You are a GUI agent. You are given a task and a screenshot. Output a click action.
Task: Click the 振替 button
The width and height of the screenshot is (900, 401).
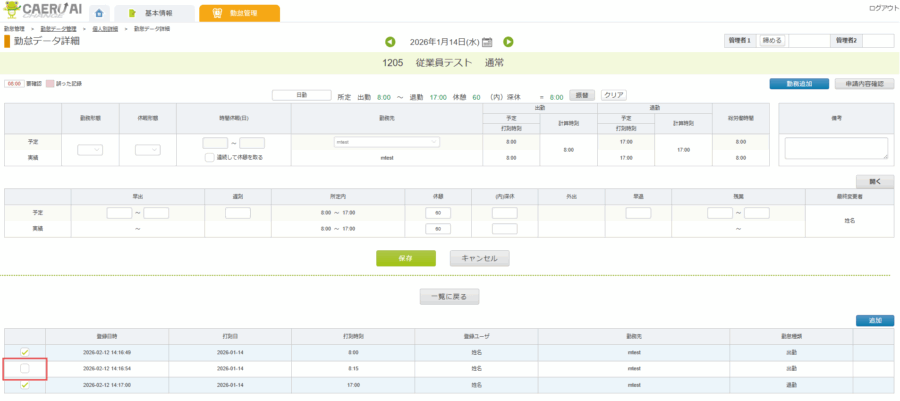pos(581,96)
